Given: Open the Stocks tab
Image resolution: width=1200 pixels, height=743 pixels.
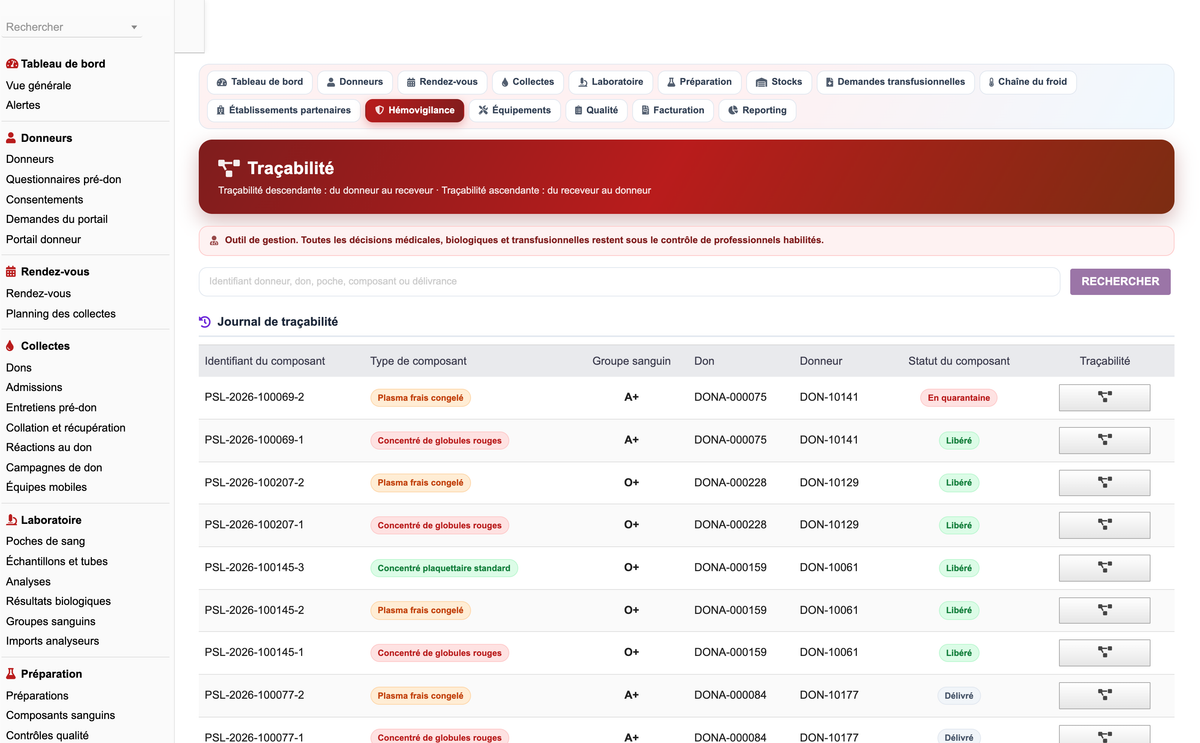Looking at the screenshot, I should pyautogui.click(x=779, y=82).
